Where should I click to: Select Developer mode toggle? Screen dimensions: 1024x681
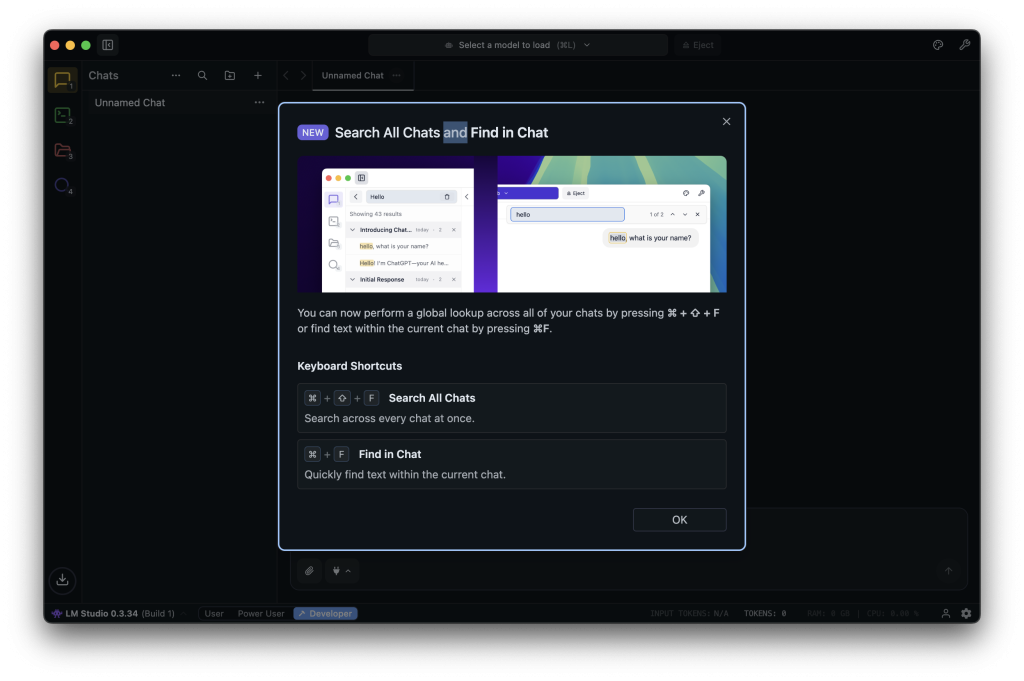[x=325, y=613]
